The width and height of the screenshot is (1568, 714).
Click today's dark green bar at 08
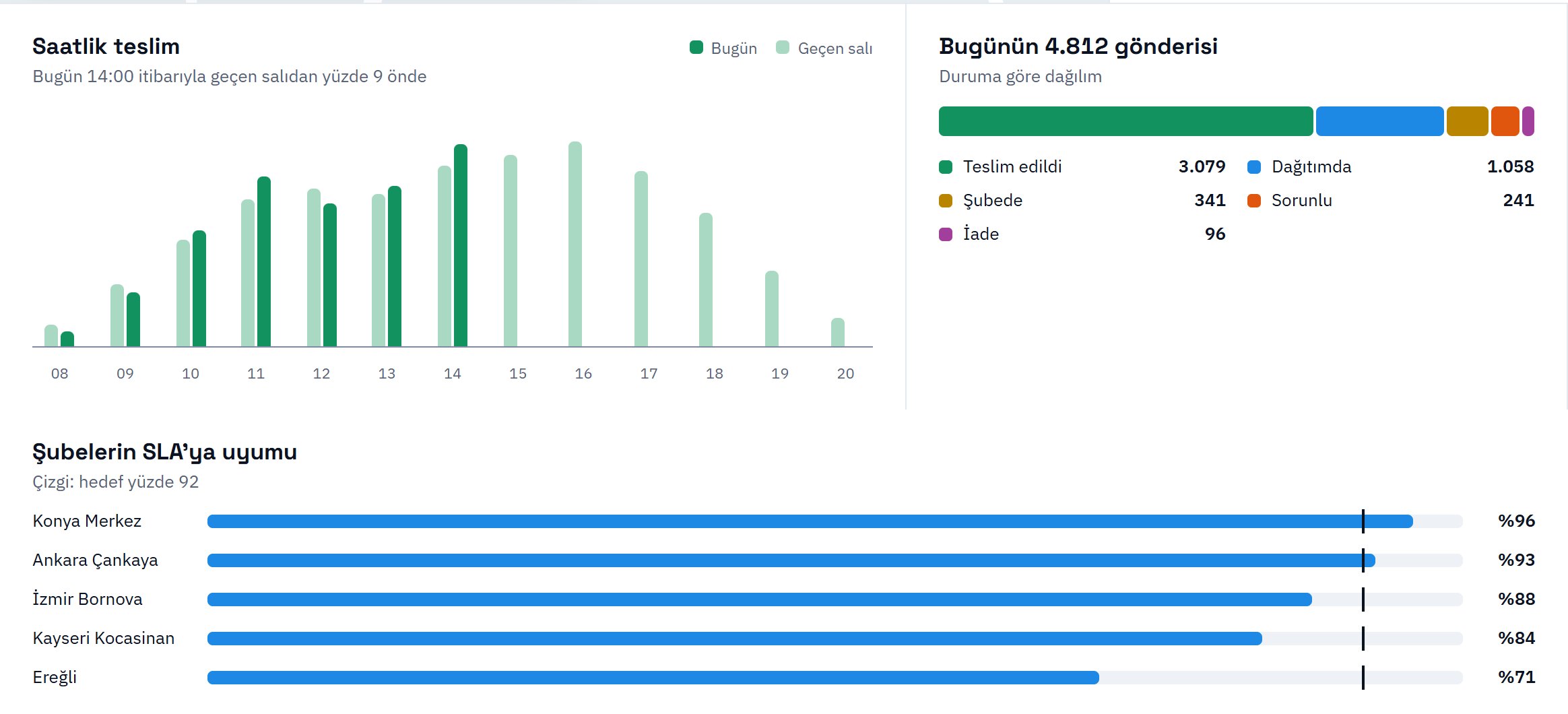[67, 339]
